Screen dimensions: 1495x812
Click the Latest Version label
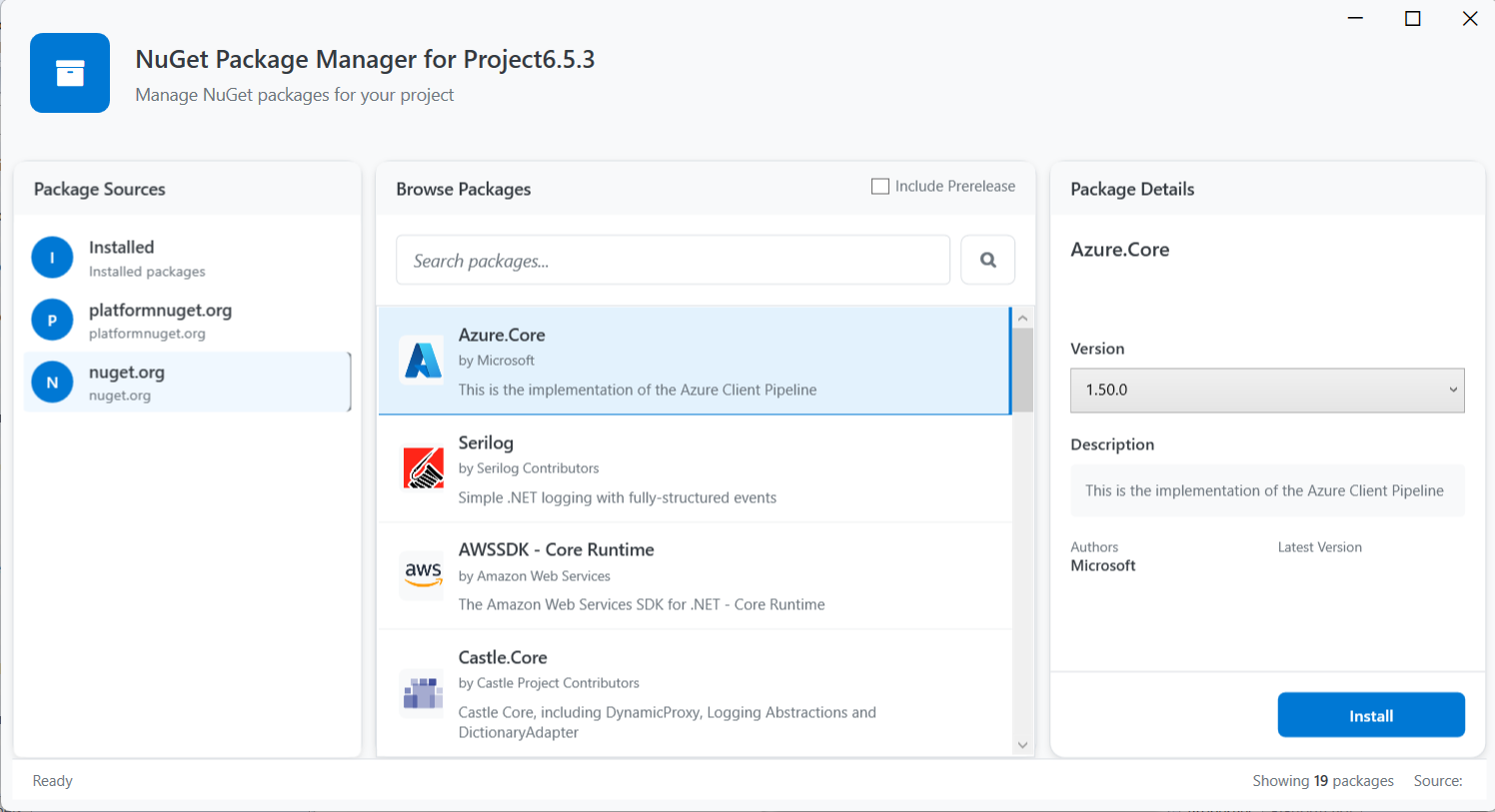click(1320, 547)
